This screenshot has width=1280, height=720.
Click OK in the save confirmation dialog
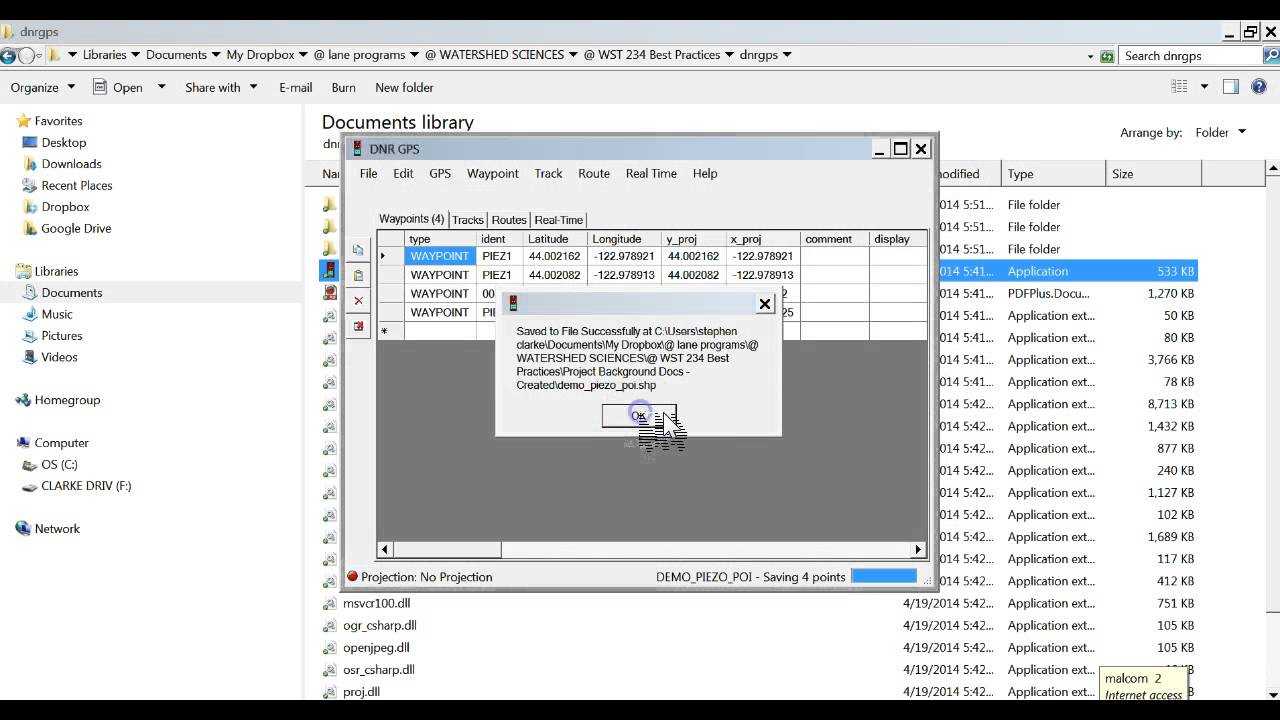pos(639,416)
